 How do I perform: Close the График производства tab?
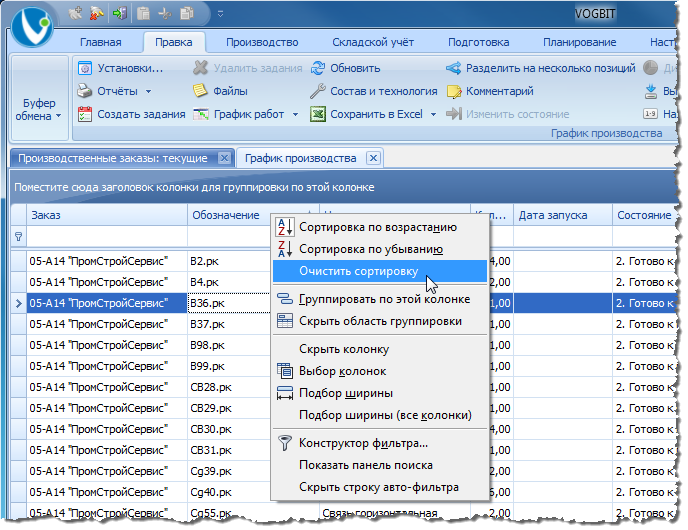pyautogui.click(x=373, y=158)
